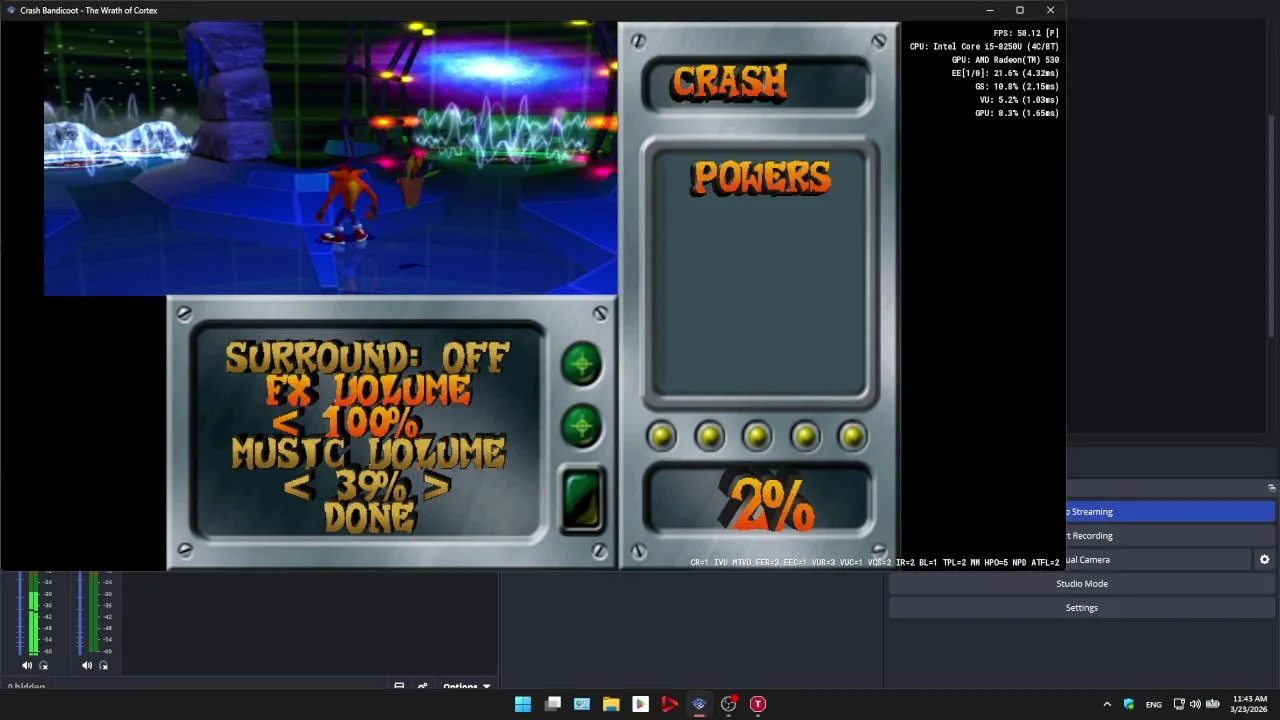The image size is (1280, 720).
Task: Click the red arrow app taskbar icon
Action: coord(670,704)
